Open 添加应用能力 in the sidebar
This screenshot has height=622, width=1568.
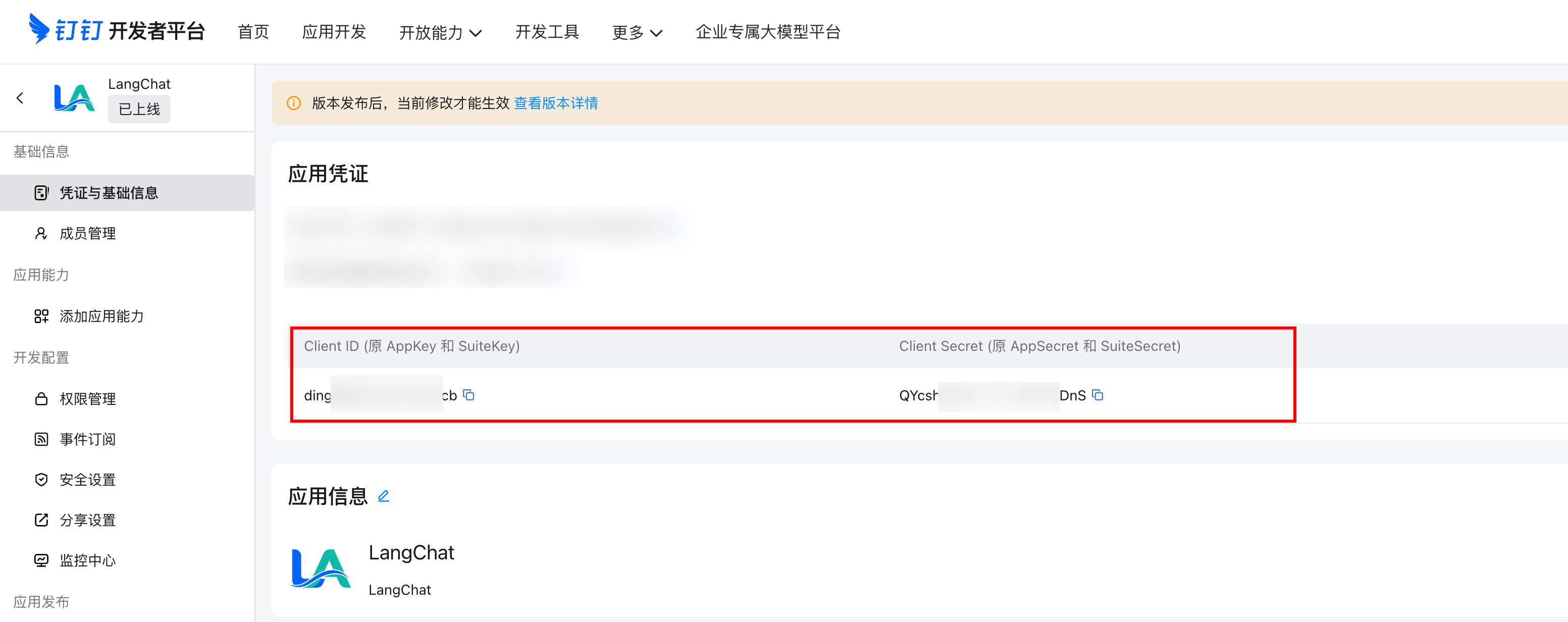(x=101, y=317)
